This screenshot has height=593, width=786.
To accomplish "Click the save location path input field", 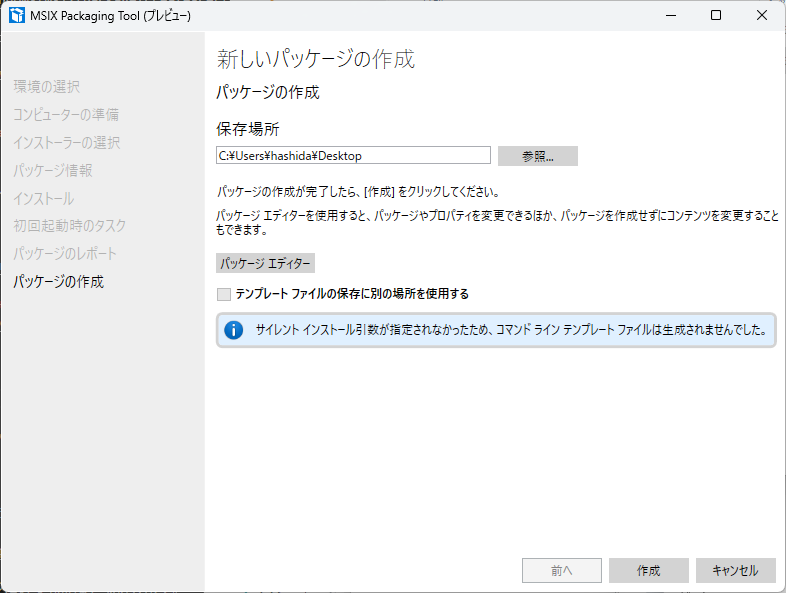I will (x=353, y=156).
